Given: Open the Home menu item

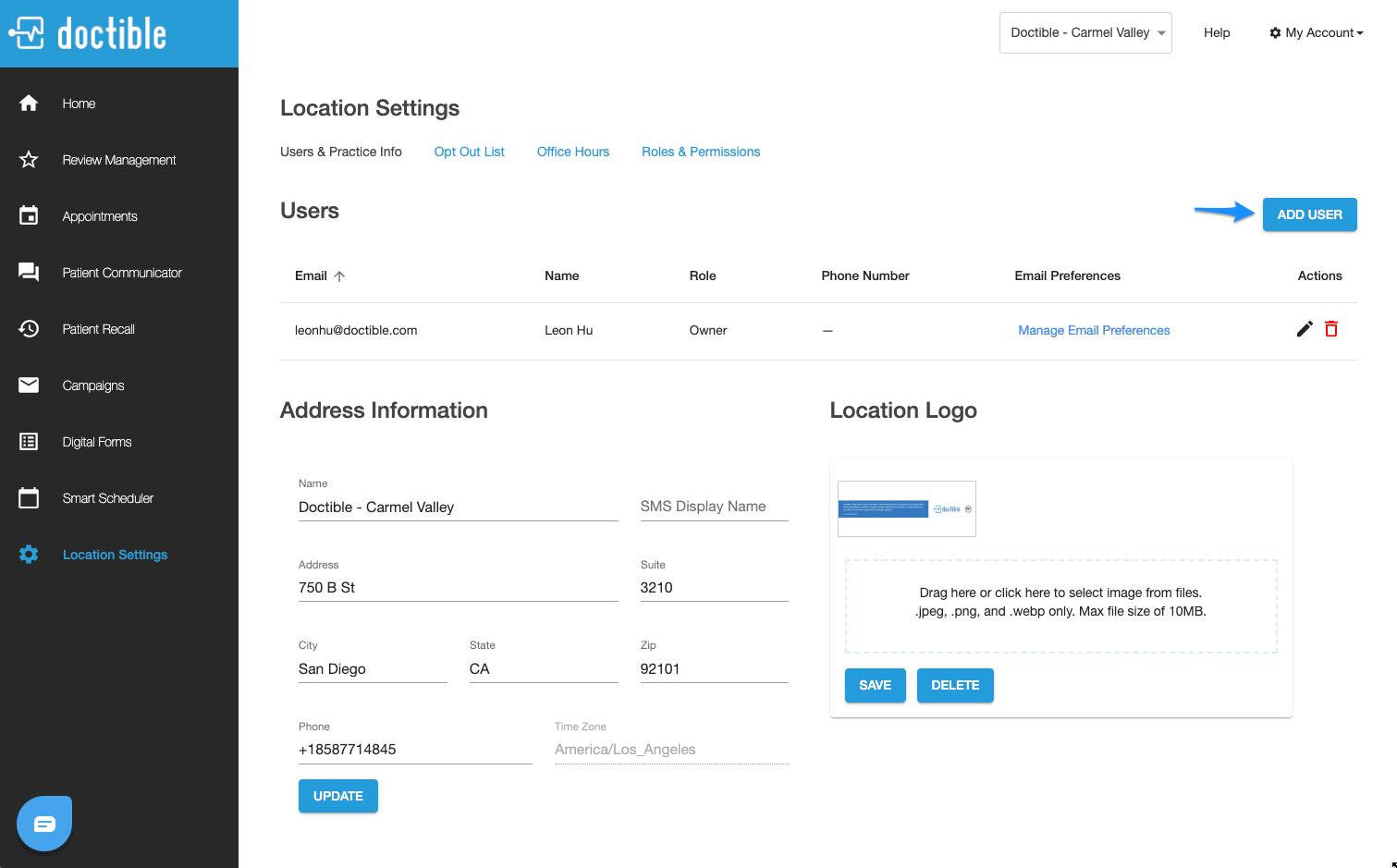Looking at the screenshot, I should [79, 104].
